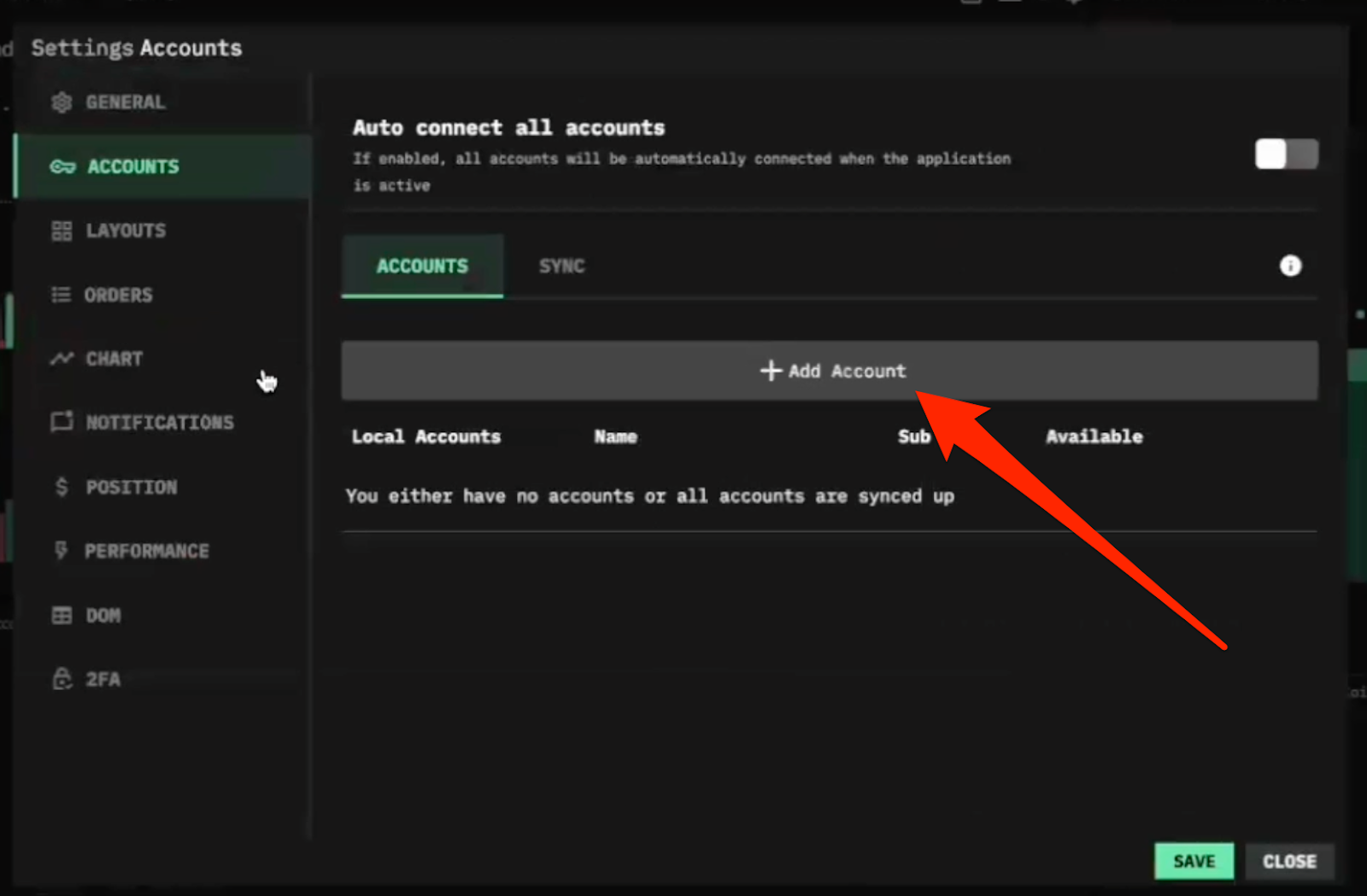Click the Chart line icon

(62, 359)
